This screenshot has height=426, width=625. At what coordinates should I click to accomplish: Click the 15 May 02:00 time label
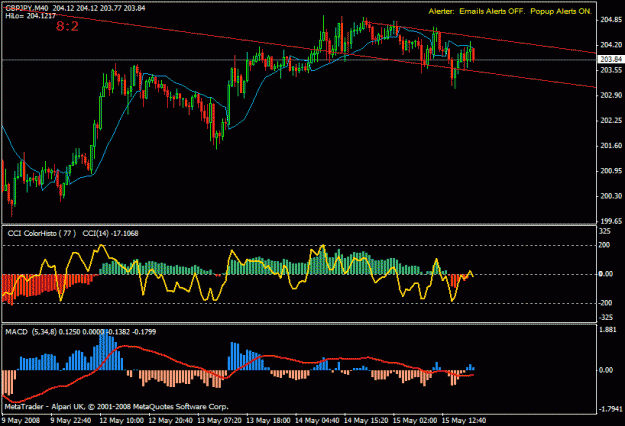click(415, 420)
